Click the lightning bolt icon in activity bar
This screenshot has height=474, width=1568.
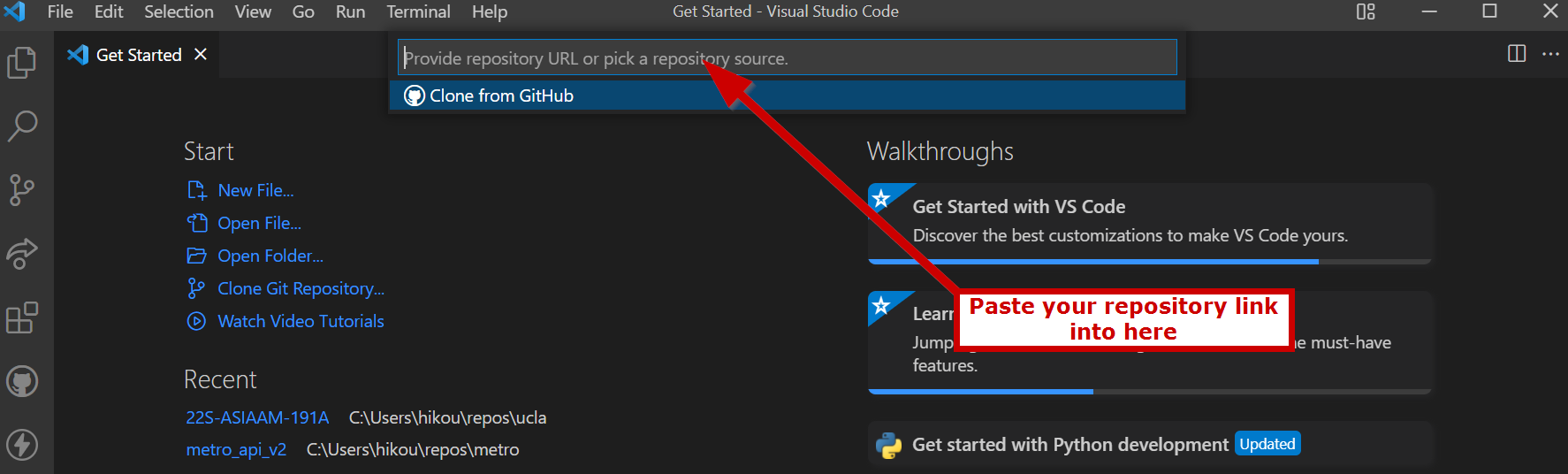22,445
